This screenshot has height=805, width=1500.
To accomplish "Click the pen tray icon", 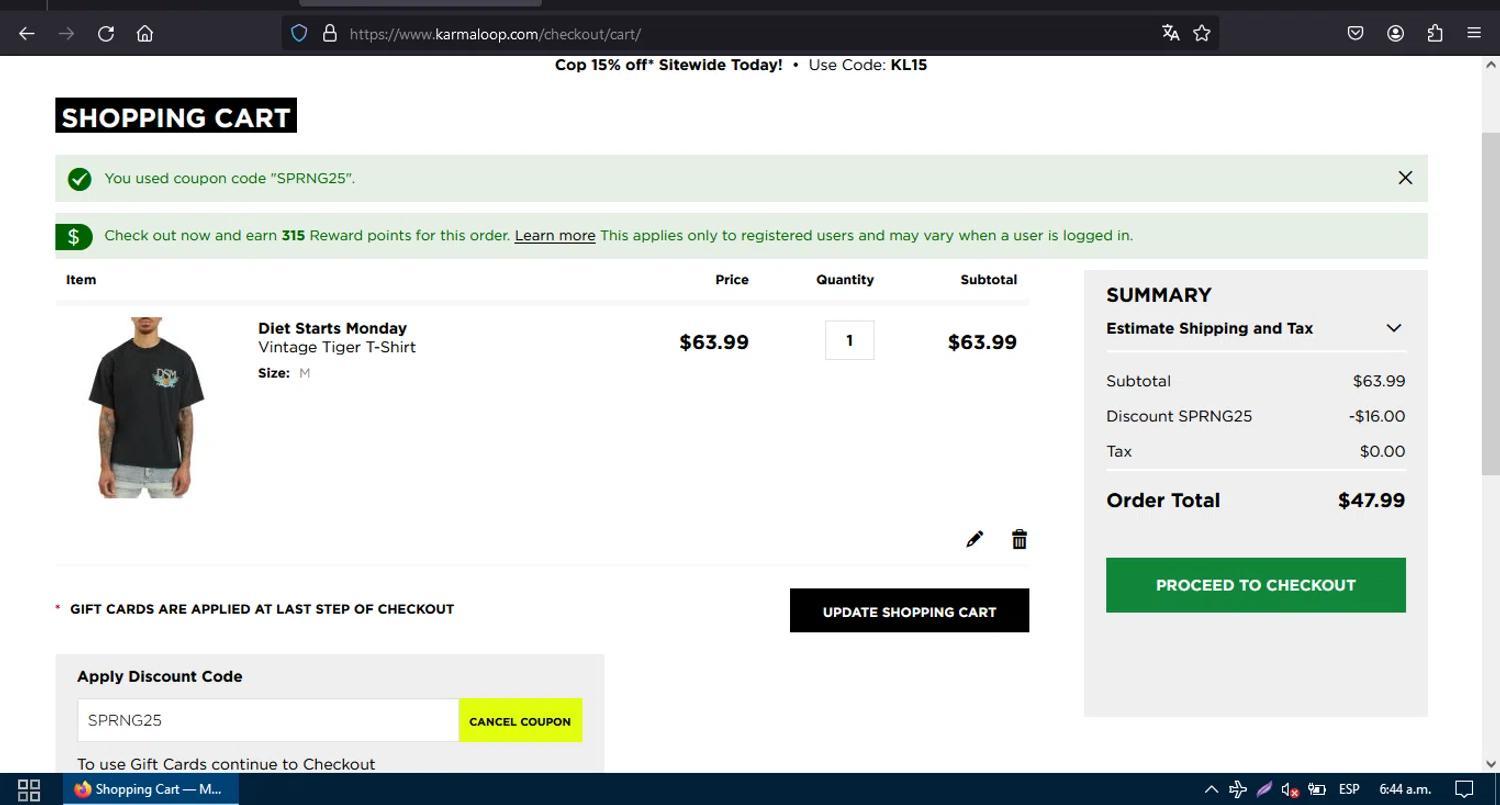I will coord(1264,789).
